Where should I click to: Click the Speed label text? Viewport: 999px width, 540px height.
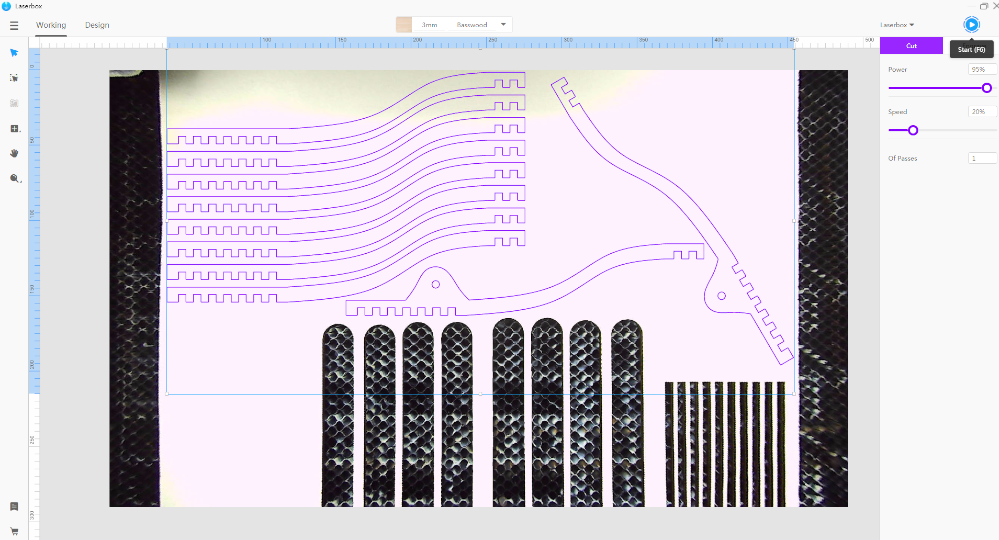[898, 111]
